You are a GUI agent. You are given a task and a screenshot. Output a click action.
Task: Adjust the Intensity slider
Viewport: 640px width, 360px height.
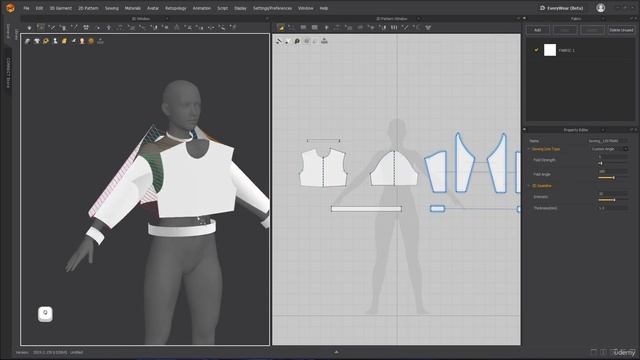pyautogui.click(x=612, y=200)
